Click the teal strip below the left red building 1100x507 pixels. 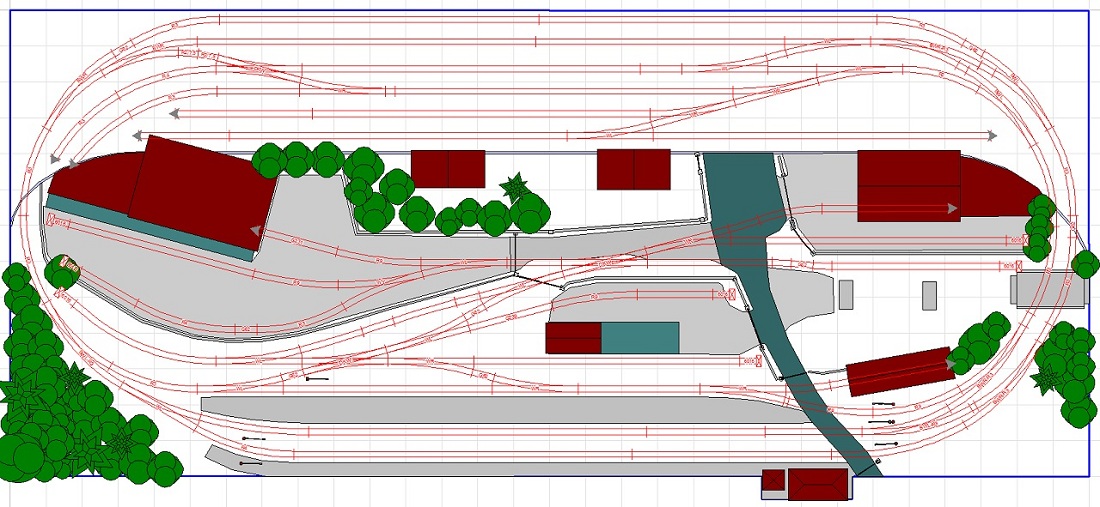tap(150, 227)
